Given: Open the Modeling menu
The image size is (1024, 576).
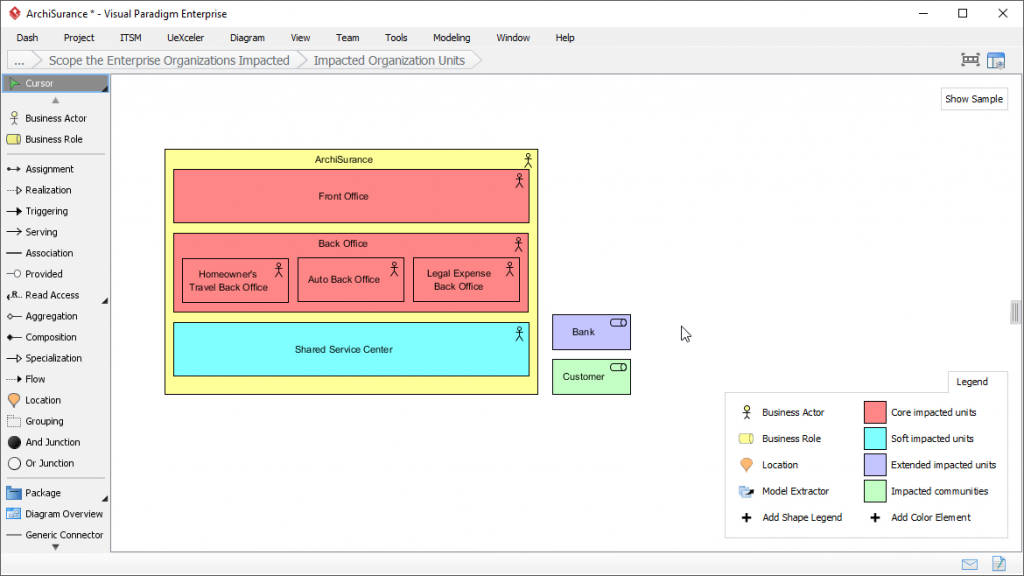Looking at the screenshot, I should 451,37.
